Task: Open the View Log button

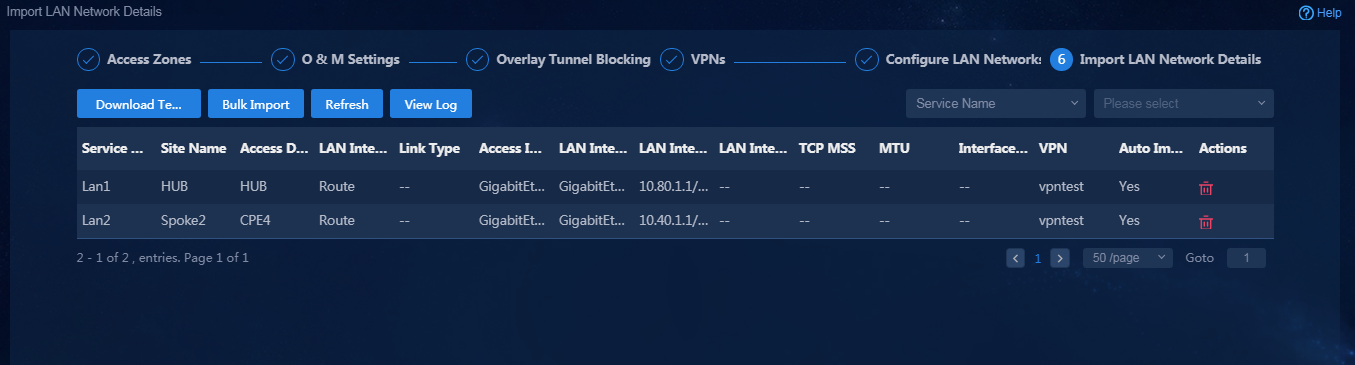Action: pyautogui.click(x=431, y=104)
